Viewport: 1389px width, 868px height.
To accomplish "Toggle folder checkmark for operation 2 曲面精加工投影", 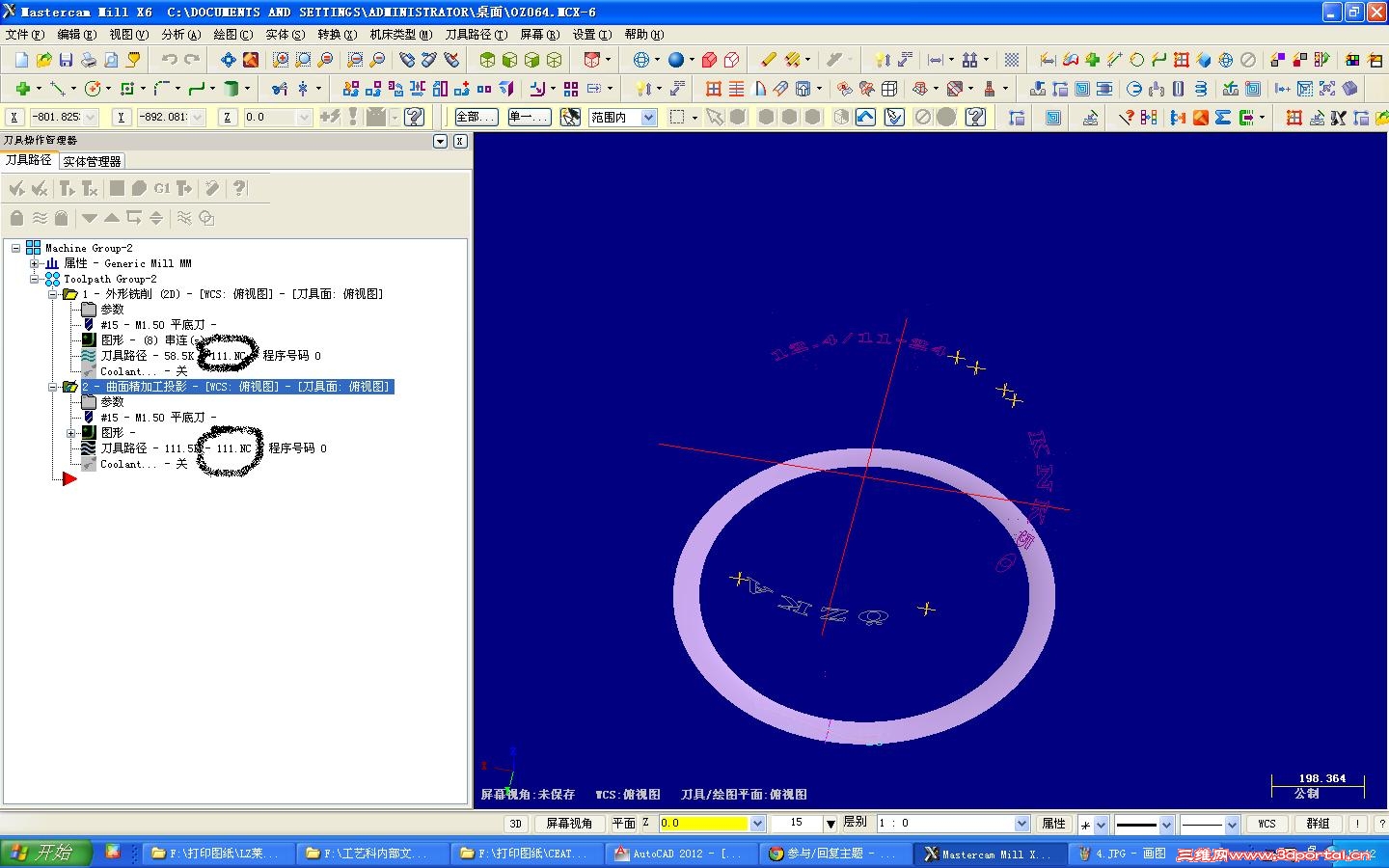I will (70, 387).
